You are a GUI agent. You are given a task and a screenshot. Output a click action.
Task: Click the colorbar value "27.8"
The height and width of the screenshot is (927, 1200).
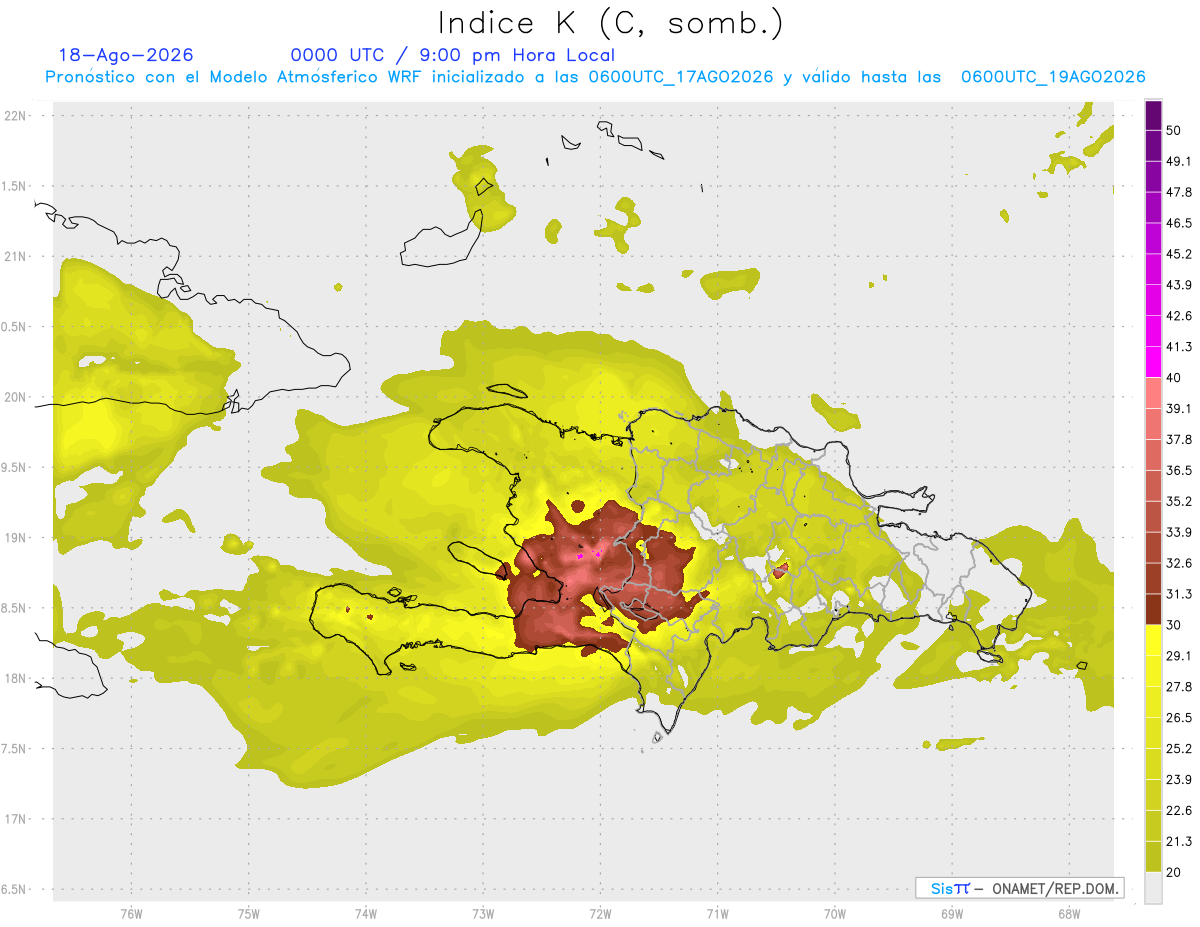point(1178,687)
